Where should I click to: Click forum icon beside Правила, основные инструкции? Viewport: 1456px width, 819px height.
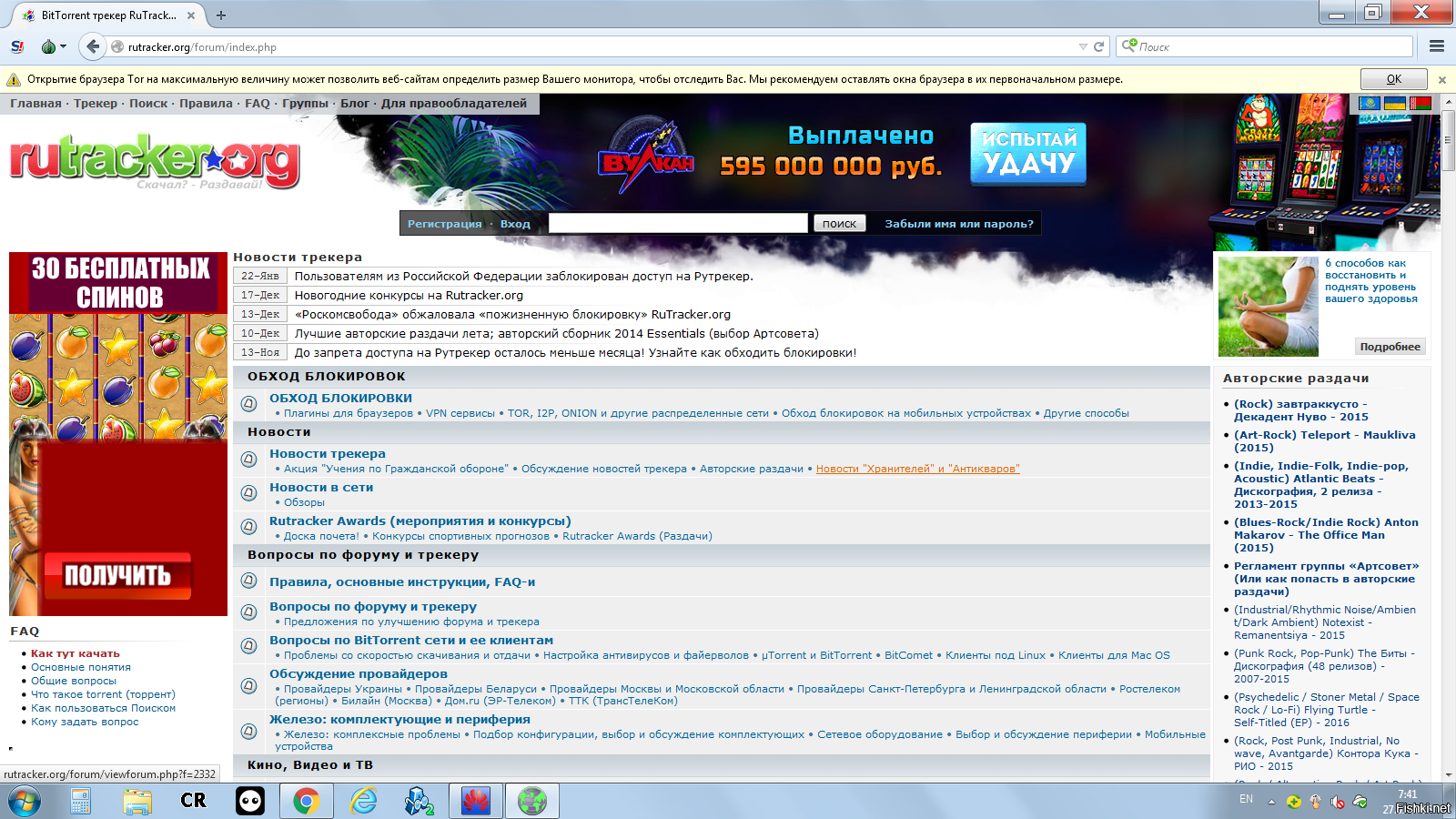(x=248, y=581)
